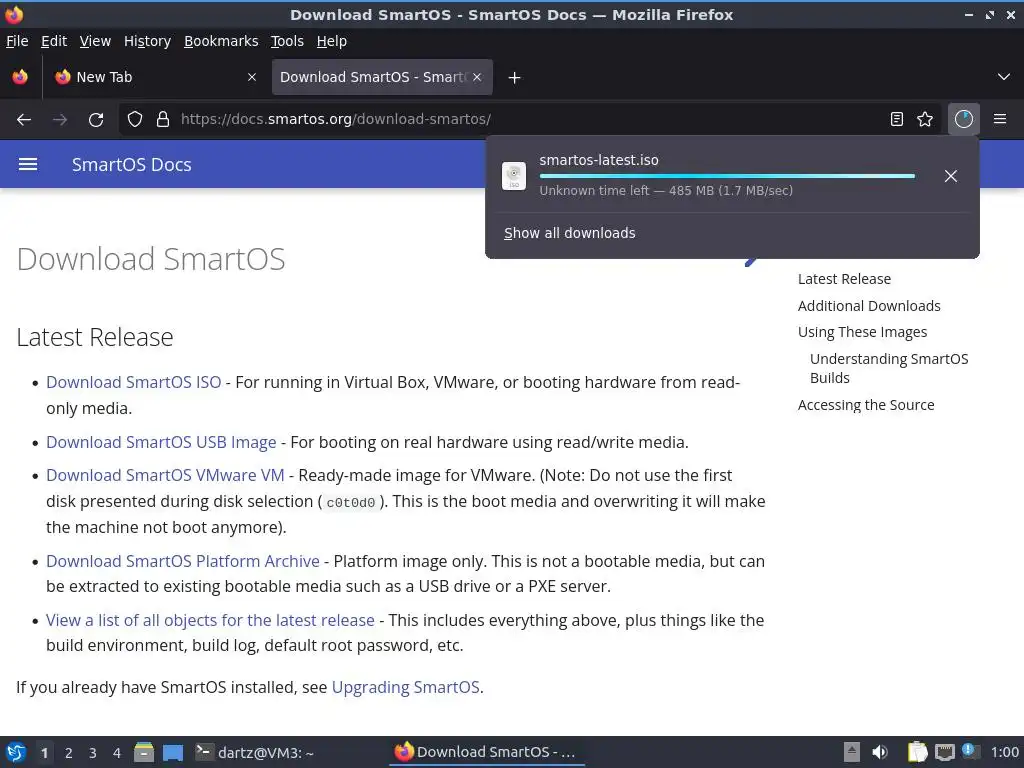Focus Firefox Download SmartOS taskbar entry

tap(487, 752)
